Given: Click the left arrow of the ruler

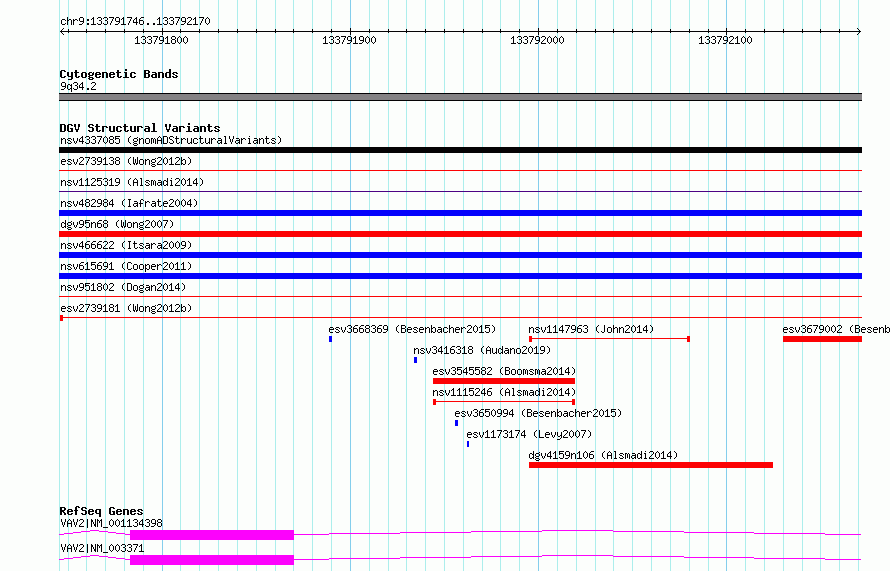Looking at the screenshot, I should coord(62,32).
